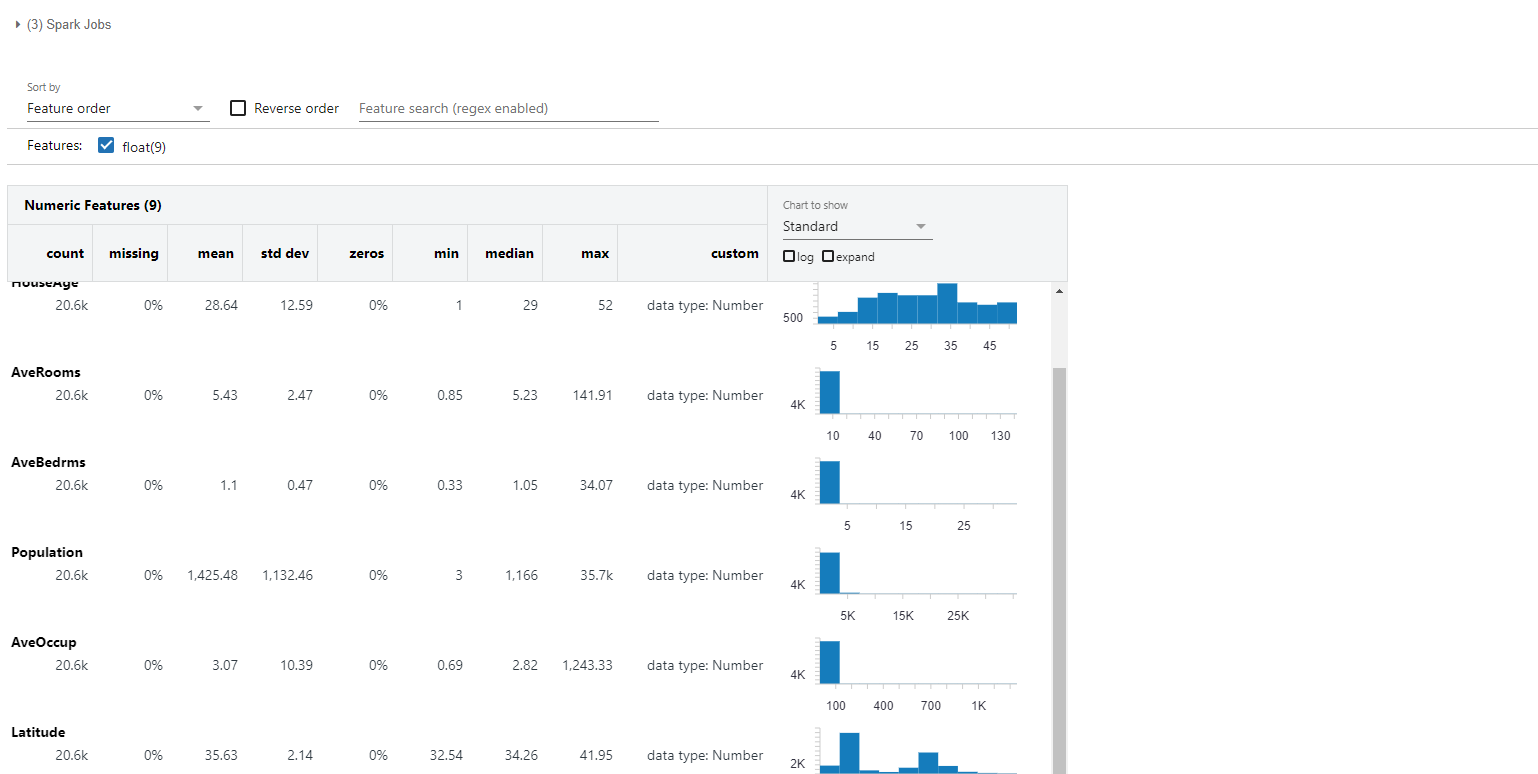Image resolution: width=1538 pixels, height=774 pixels.
Task: Select the AveRooms feature name
Action: coord(46,372)
